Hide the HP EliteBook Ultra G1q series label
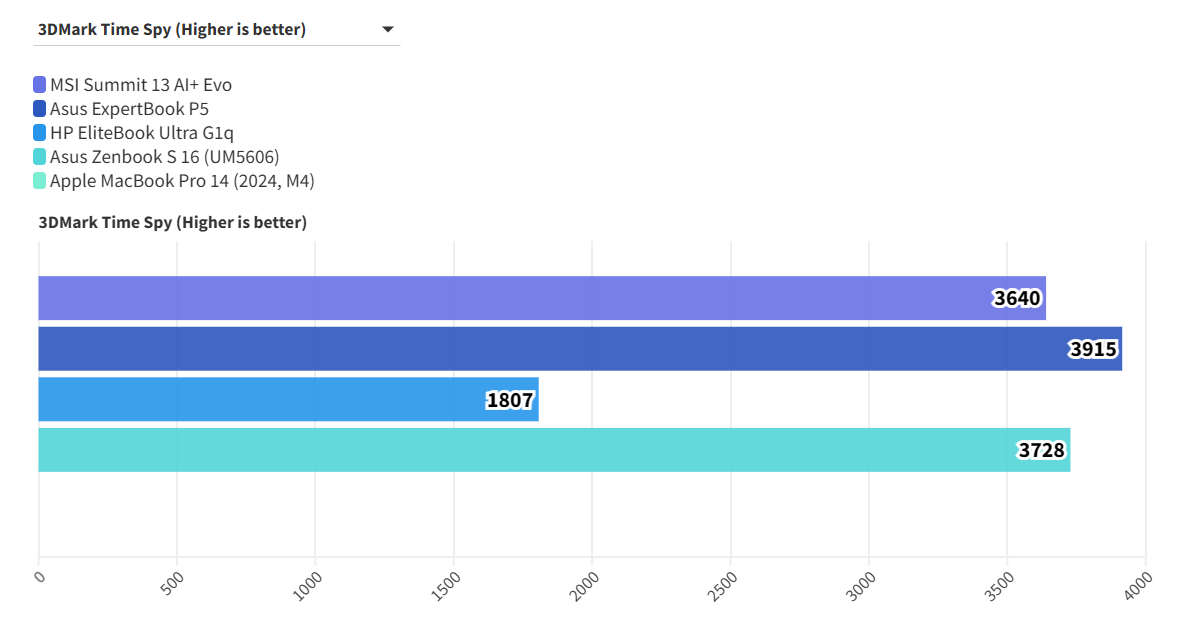 (142, 133)
